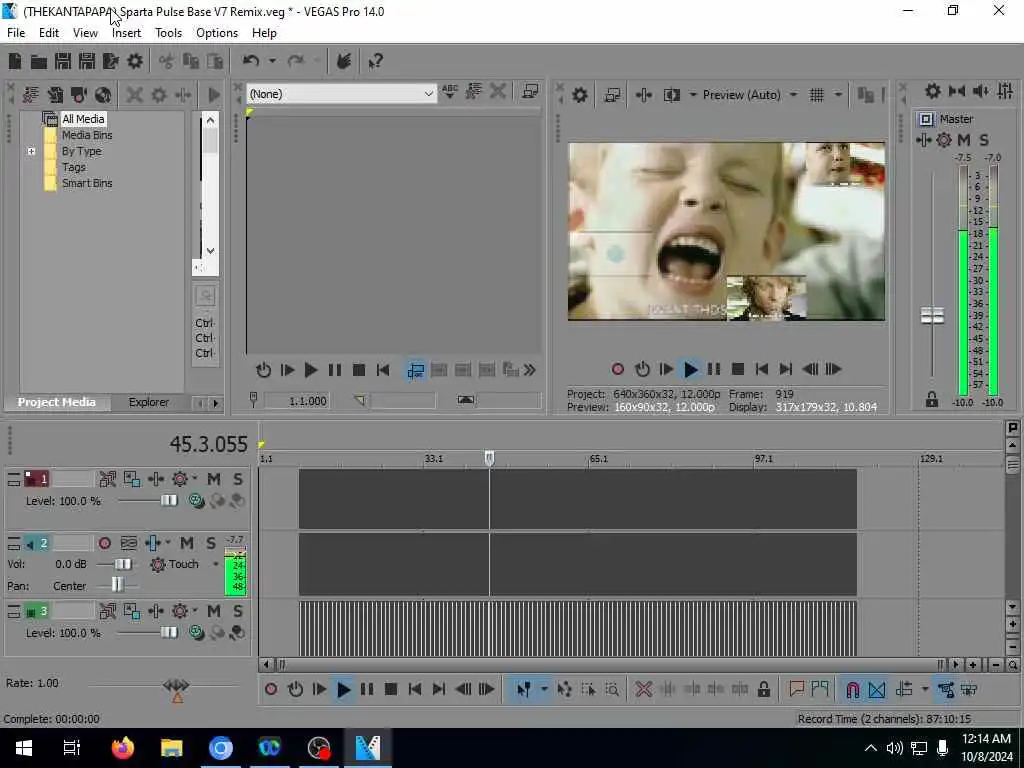Adjust track 1 Level slider
1024x768 pixels.
[x=168, y=501]
